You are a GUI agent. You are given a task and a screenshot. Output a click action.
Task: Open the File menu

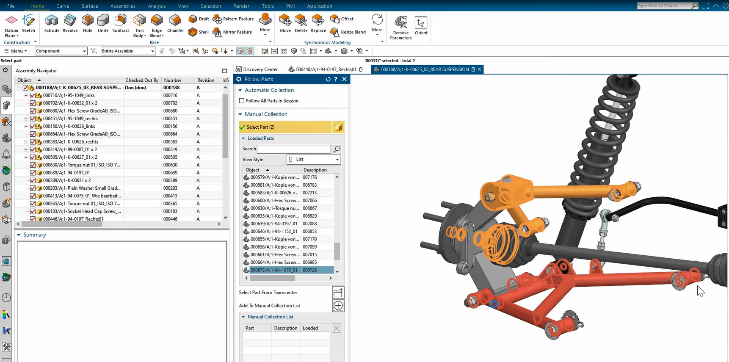coord(11,6)
